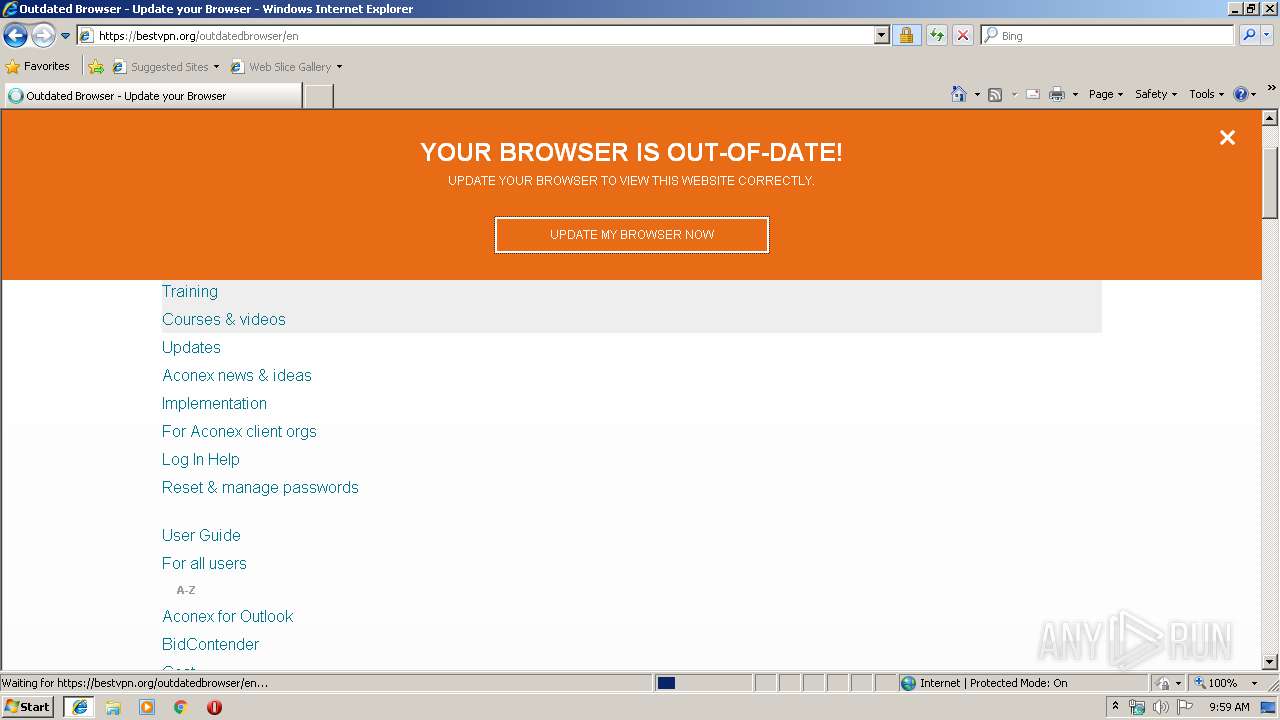1280x720 pixels.
Task: Click the Internet Explorer taskbar icon
Action: [80, 707]
